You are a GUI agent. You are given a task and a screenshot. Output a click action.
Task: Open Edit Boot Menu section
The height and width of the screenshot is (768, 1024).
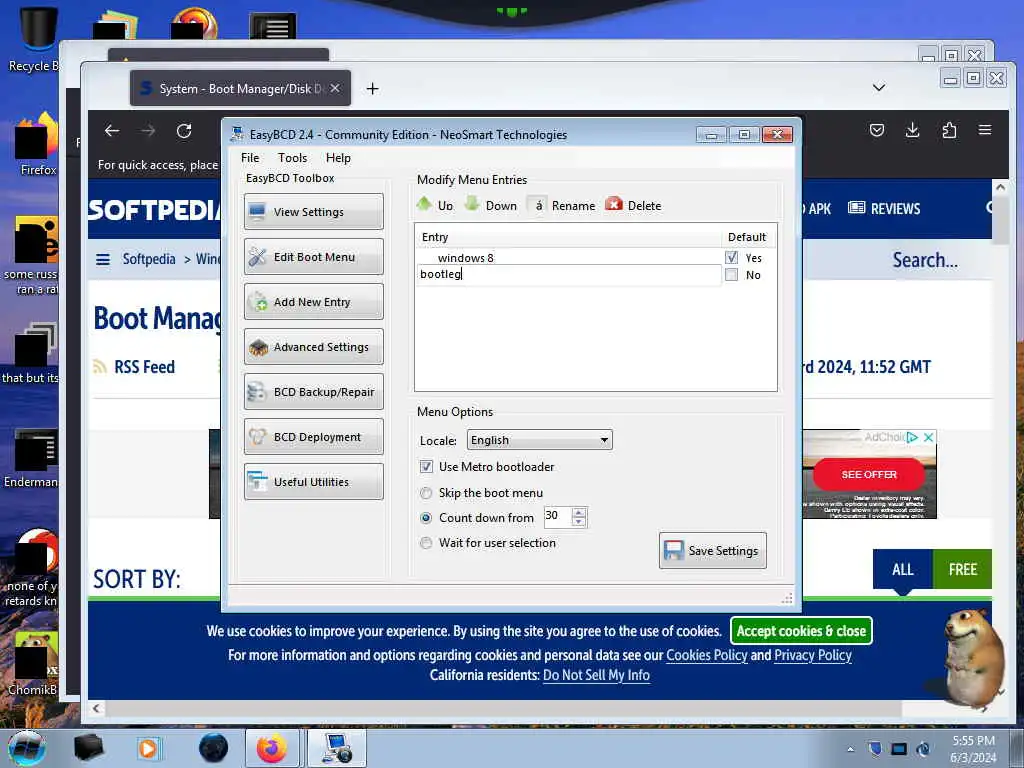coord(313,257)
